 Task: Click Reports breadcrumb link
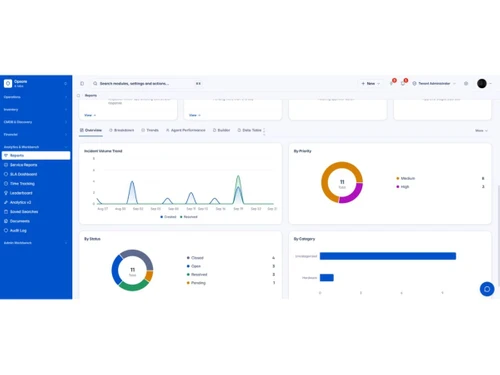pyautogui.click(x=91, y=96)
